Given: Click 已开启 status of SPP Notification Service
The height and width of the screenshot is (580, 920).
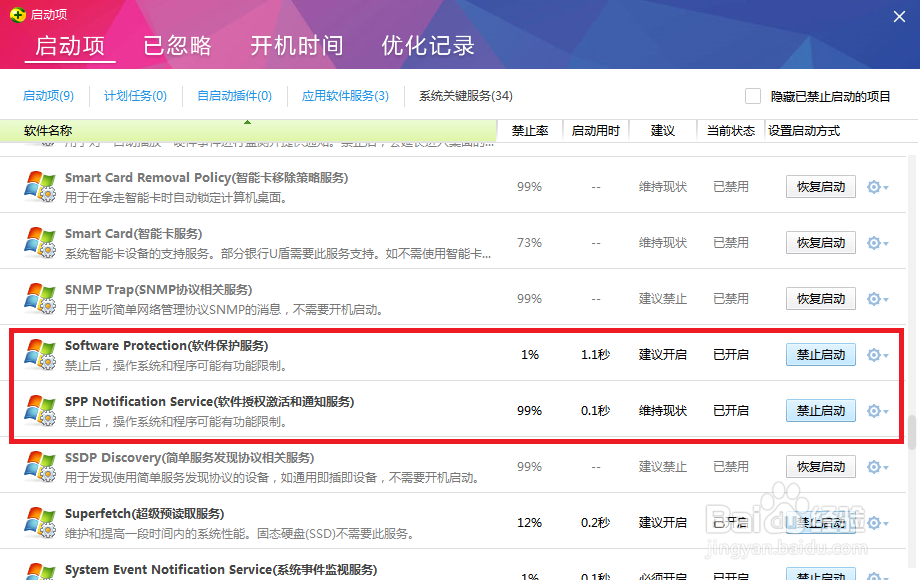Looking at the screenshot, I should [x=730, y=411].
